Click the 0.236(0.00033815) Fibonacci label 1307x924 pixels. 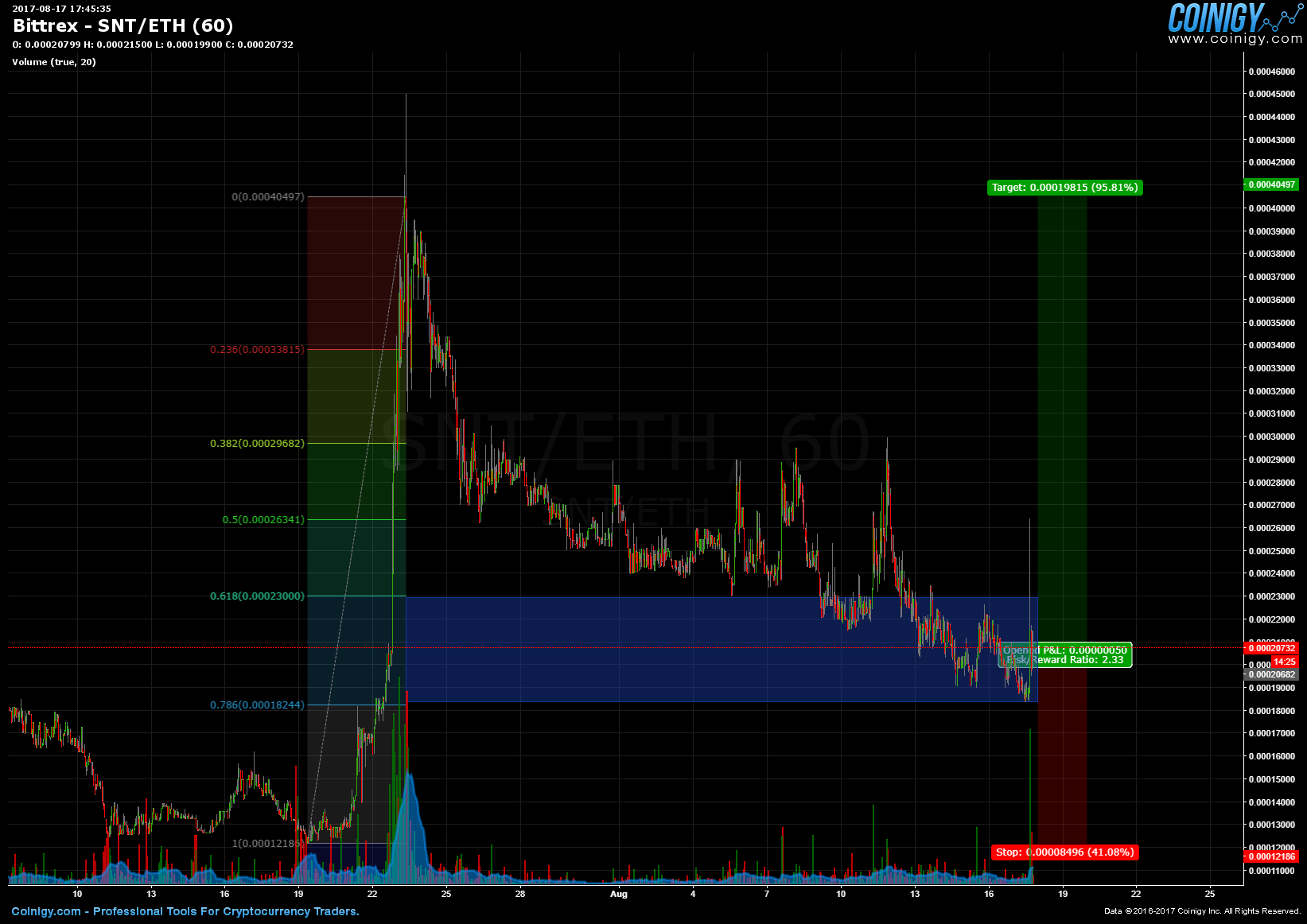(257, 349)
